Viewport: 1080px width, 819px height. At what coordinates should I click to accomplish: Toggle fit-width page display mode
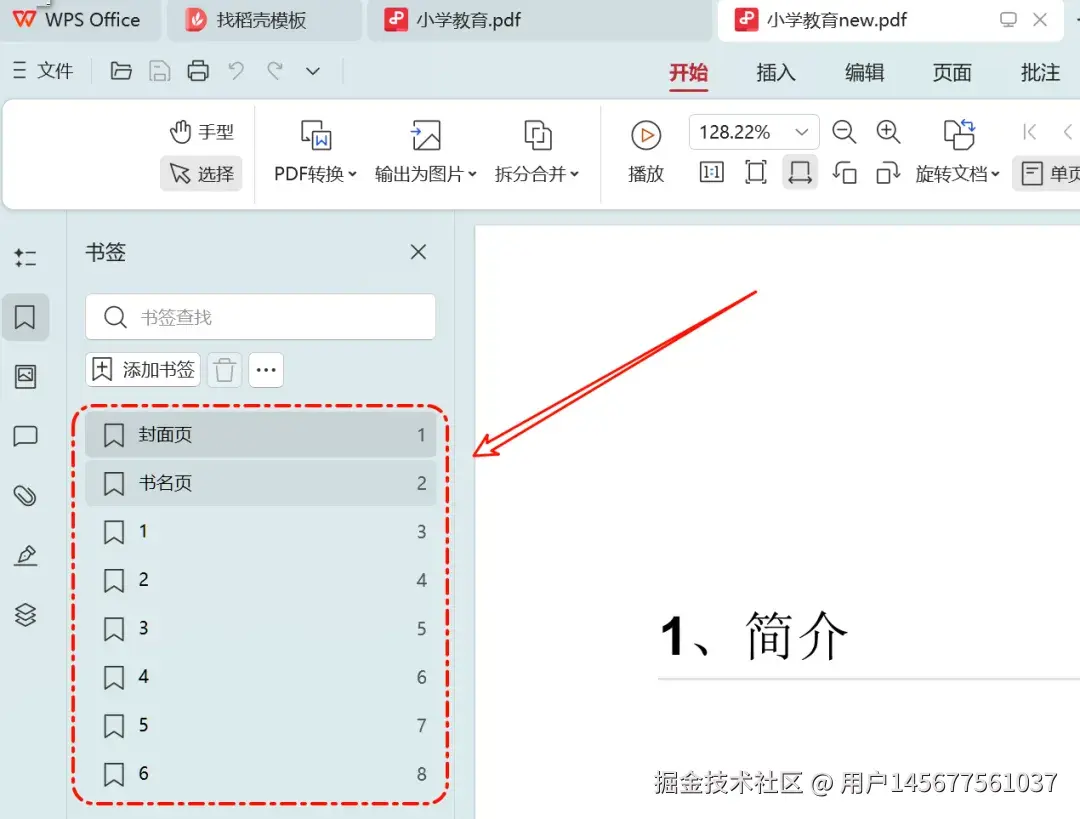(799, 172)
